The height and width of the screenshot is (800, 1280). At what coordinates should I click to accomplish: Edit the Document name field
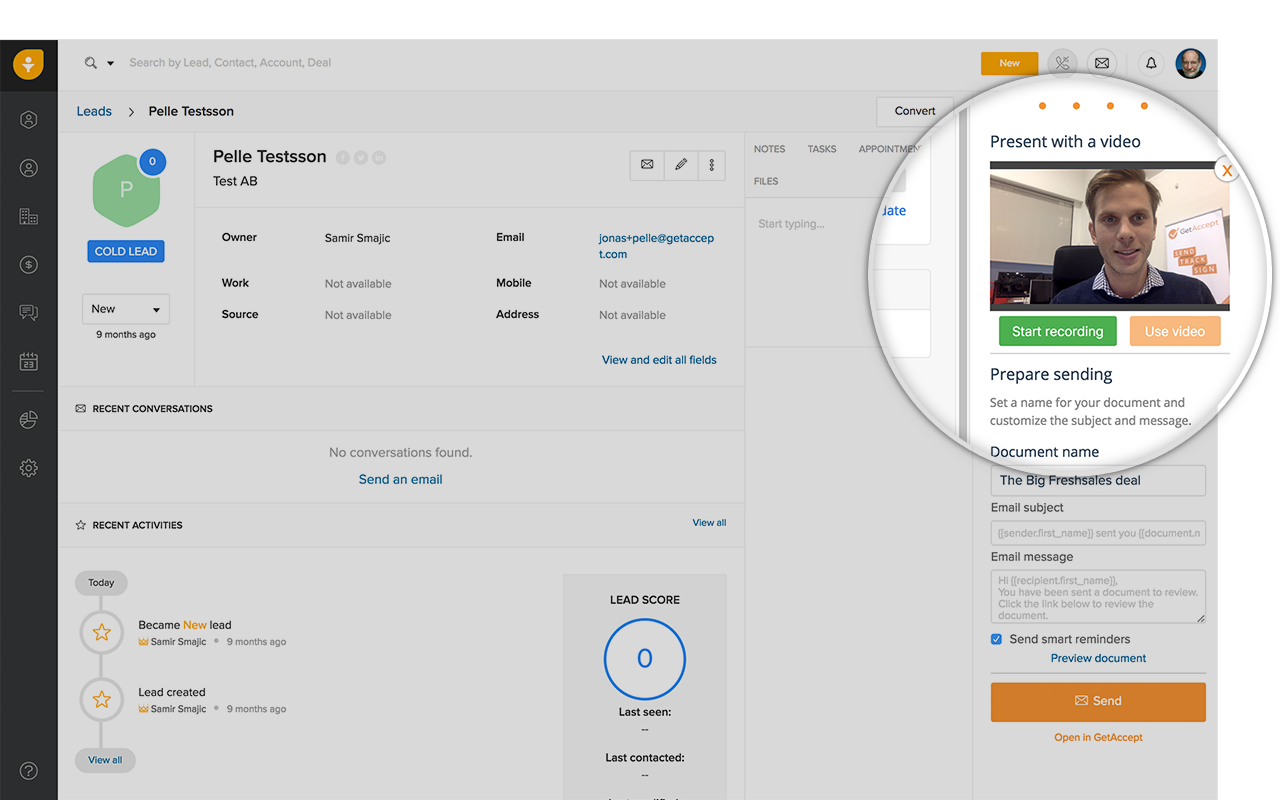click(1098, 480)
